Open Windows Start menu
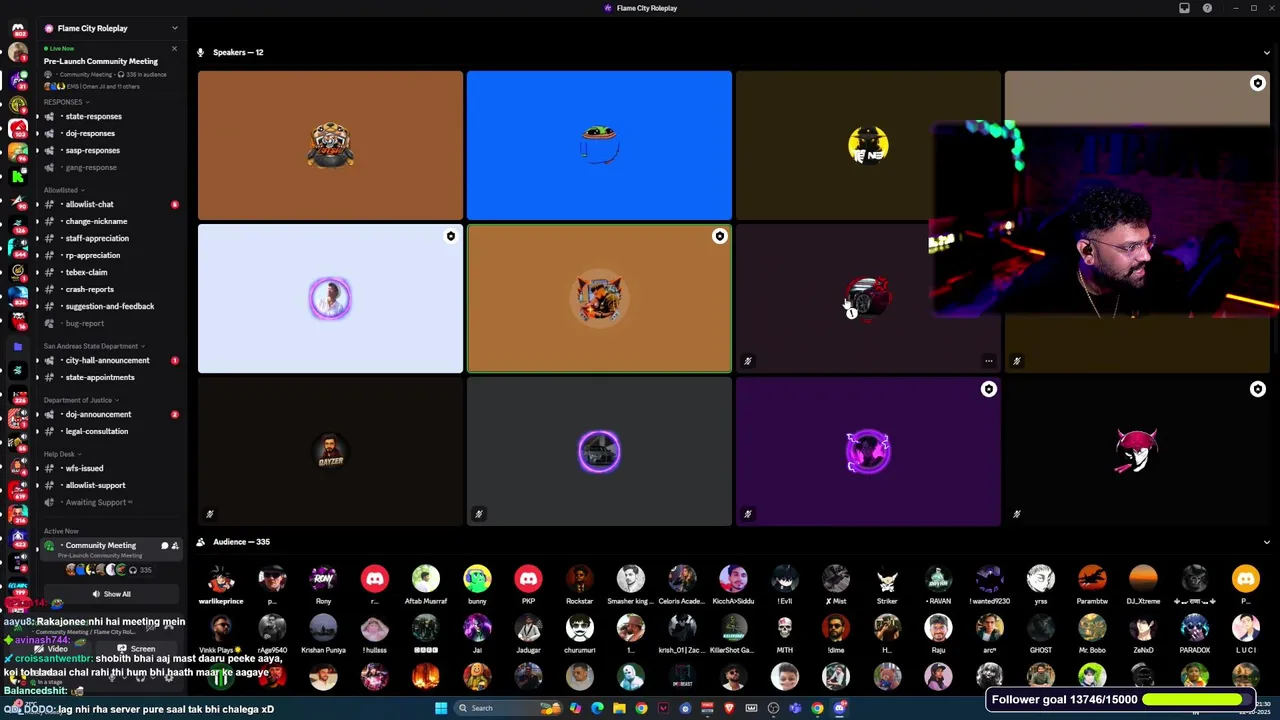 [x=441, y=708]
